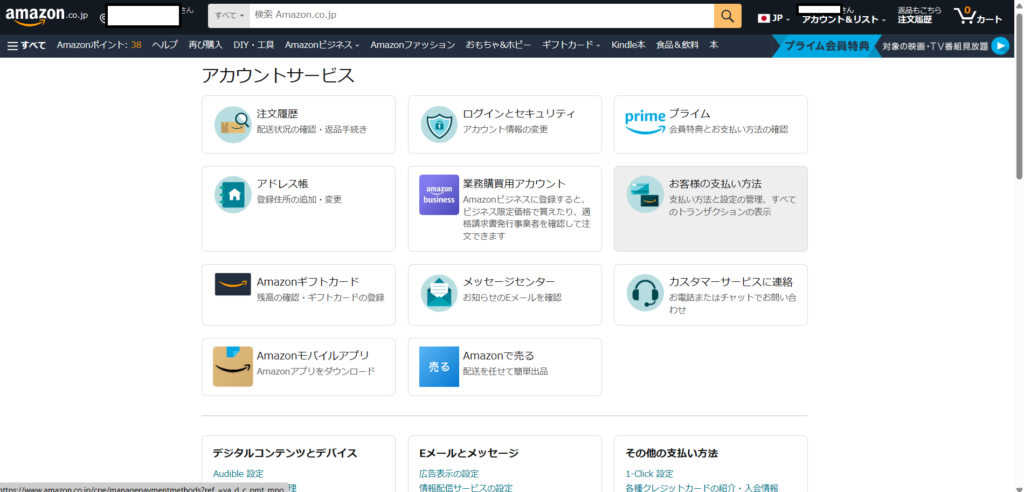
Task: Click the 1-Click 設定 link
Action: click(649, 474)
